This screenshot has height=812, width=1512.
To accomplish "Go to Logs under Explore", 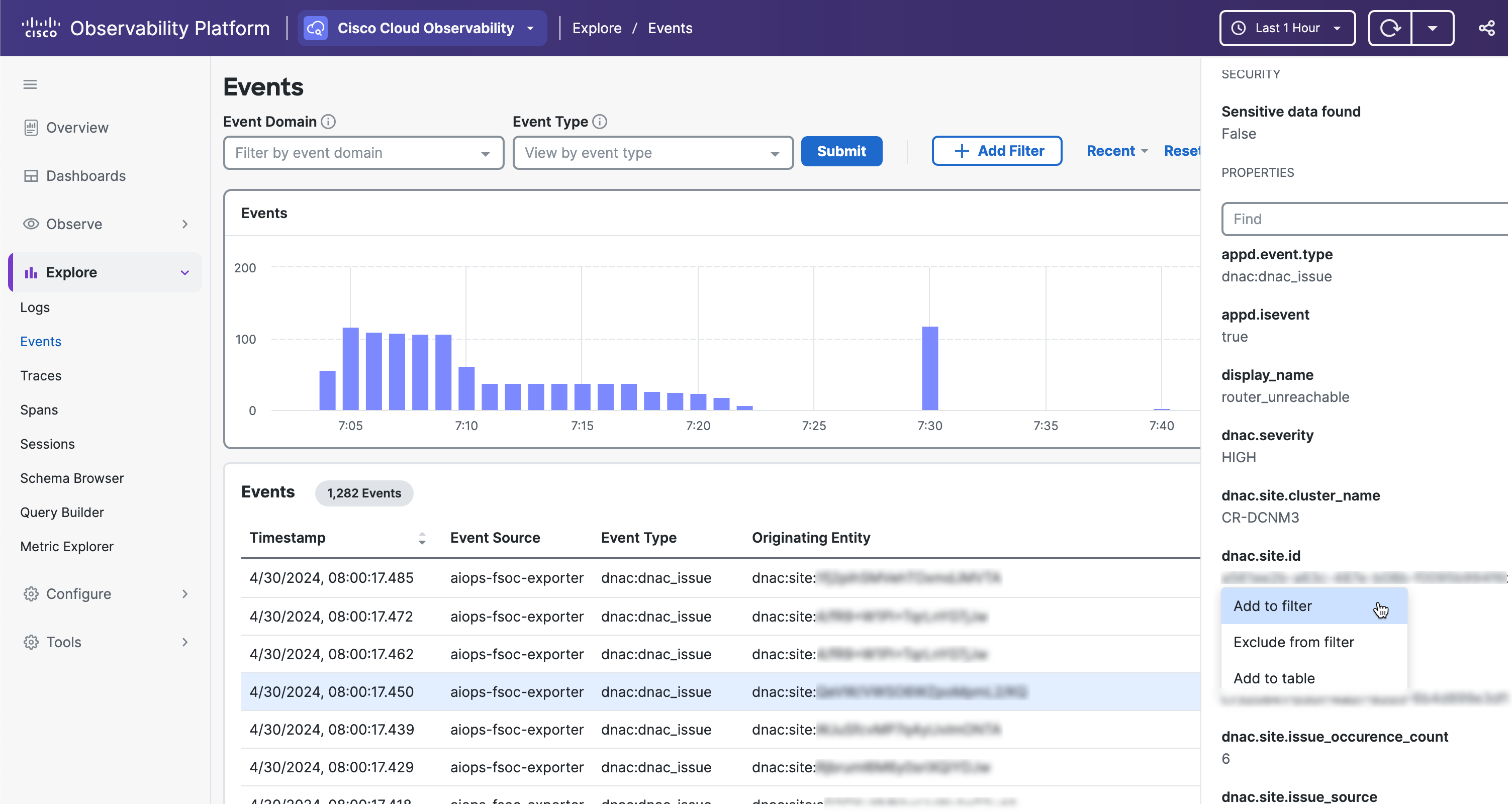I will [x=35, y=307].
